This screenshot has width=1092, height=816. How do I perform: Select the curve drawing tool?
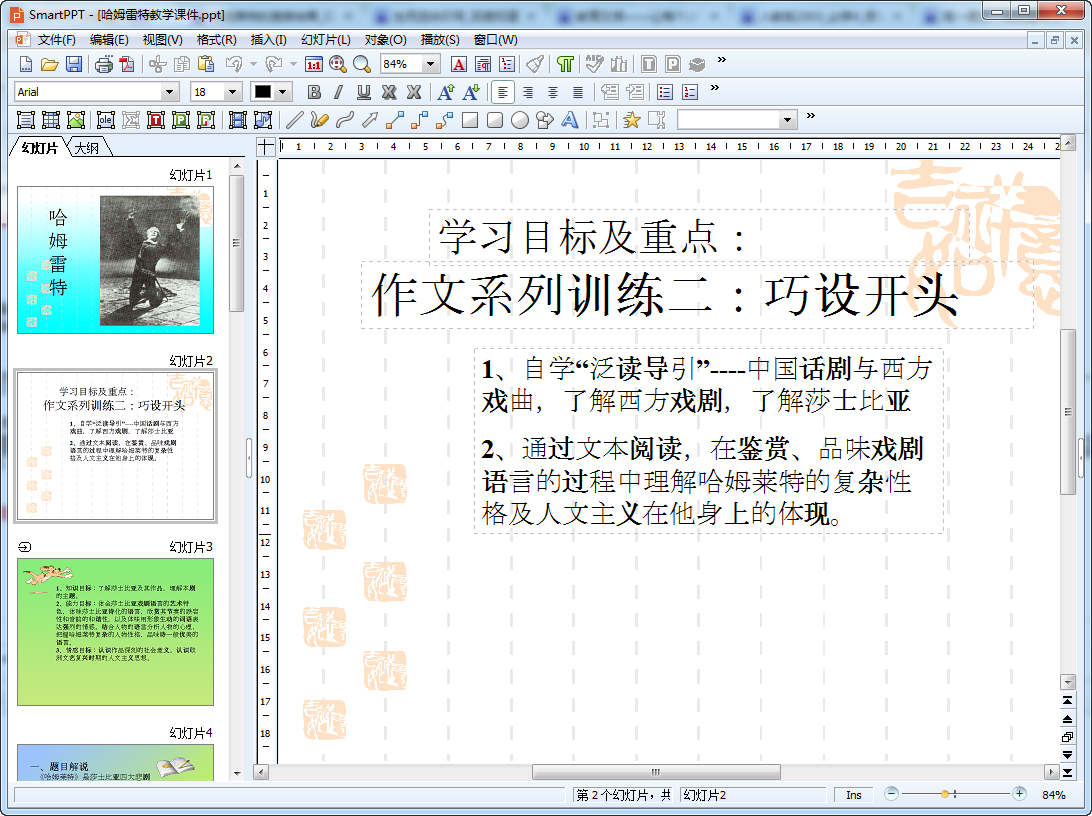pos(345,120)
